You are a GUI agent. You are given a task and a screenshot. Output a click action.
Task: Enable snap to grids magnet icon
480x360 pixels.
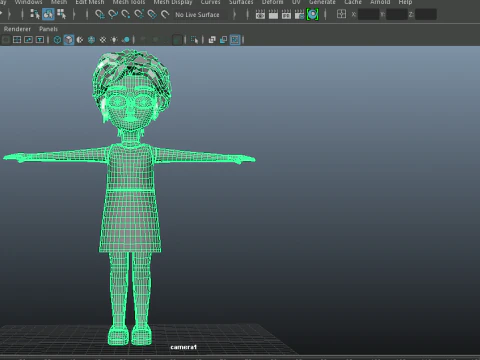tap(99, 14)
